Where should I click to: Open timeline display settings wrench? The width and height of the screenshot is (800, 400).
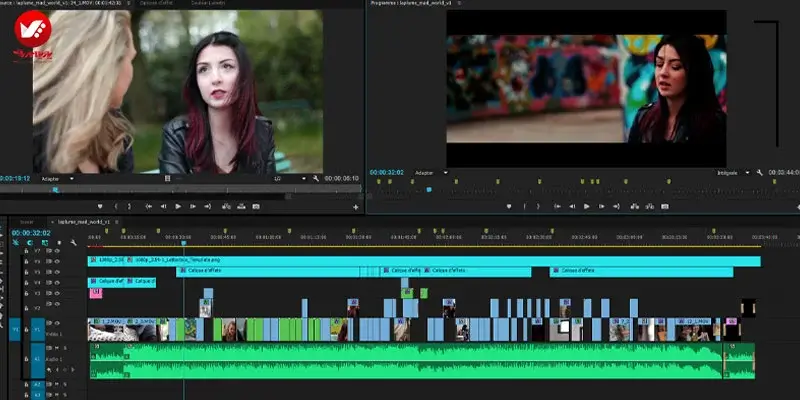click(73, 242)
